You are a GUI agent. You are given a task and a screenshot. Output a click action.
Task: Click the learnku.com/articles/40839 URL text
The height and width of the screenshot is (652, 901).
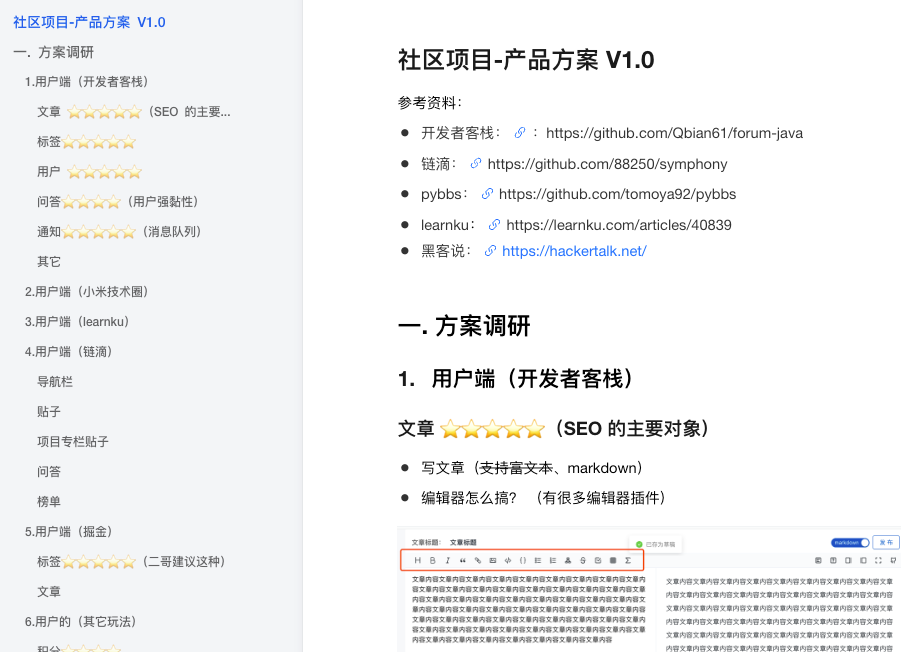click(619, 225)
